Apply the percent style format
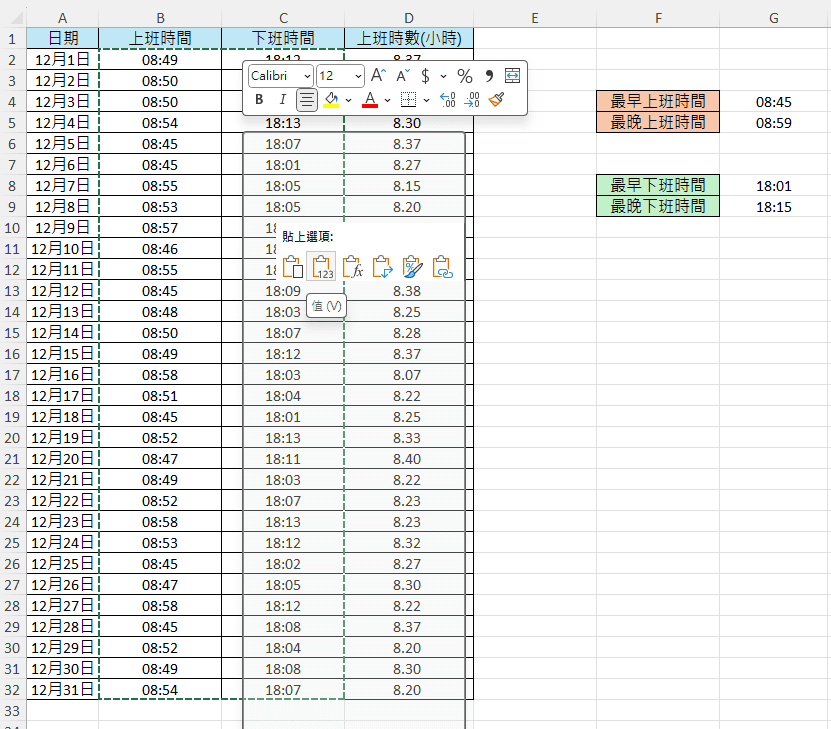The width and height of the screenshot is (831, 729). [x=465, y=76]
